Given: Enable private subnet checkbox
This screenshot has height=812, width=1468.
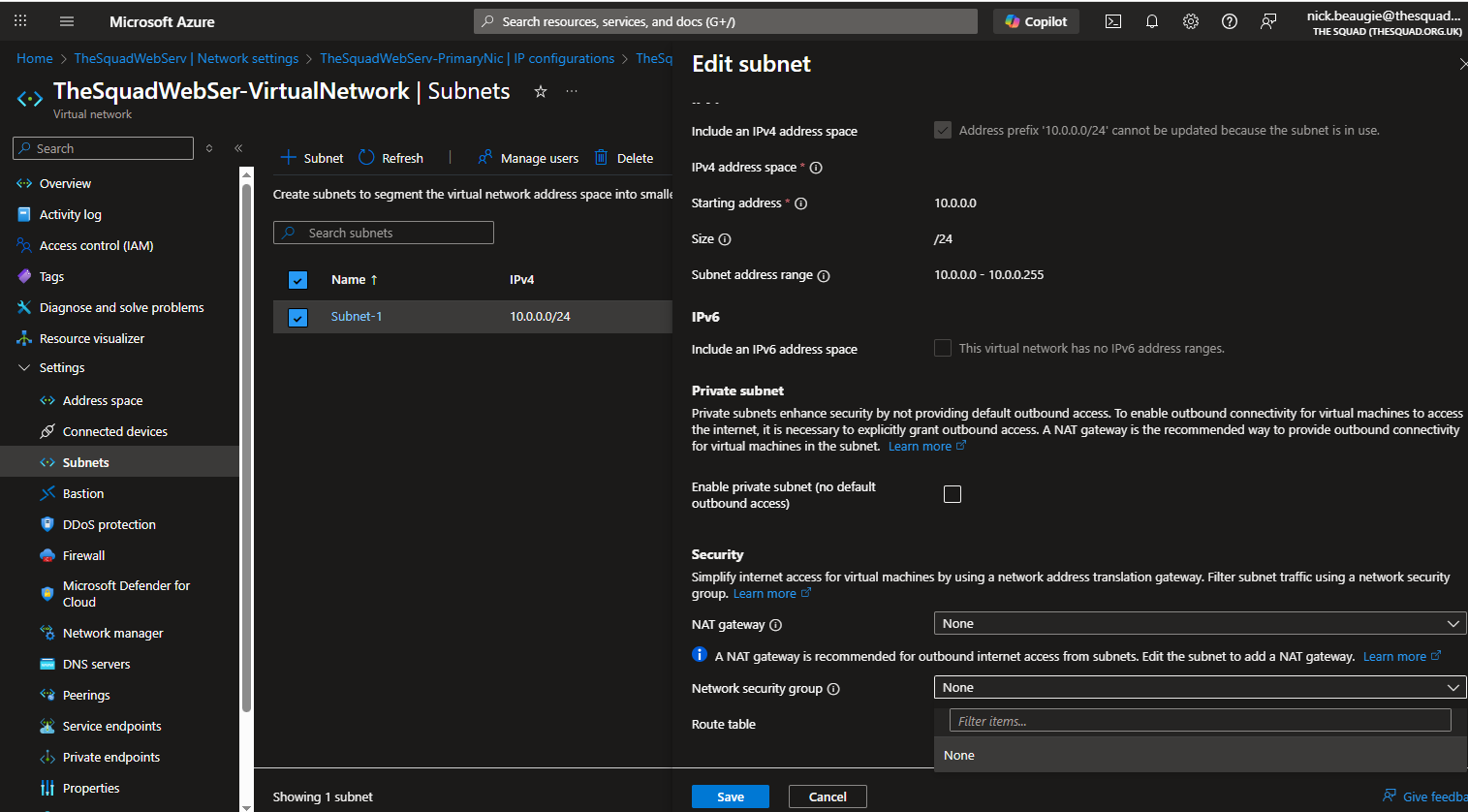Looking at the screenshot, I should tap(953, 494).
